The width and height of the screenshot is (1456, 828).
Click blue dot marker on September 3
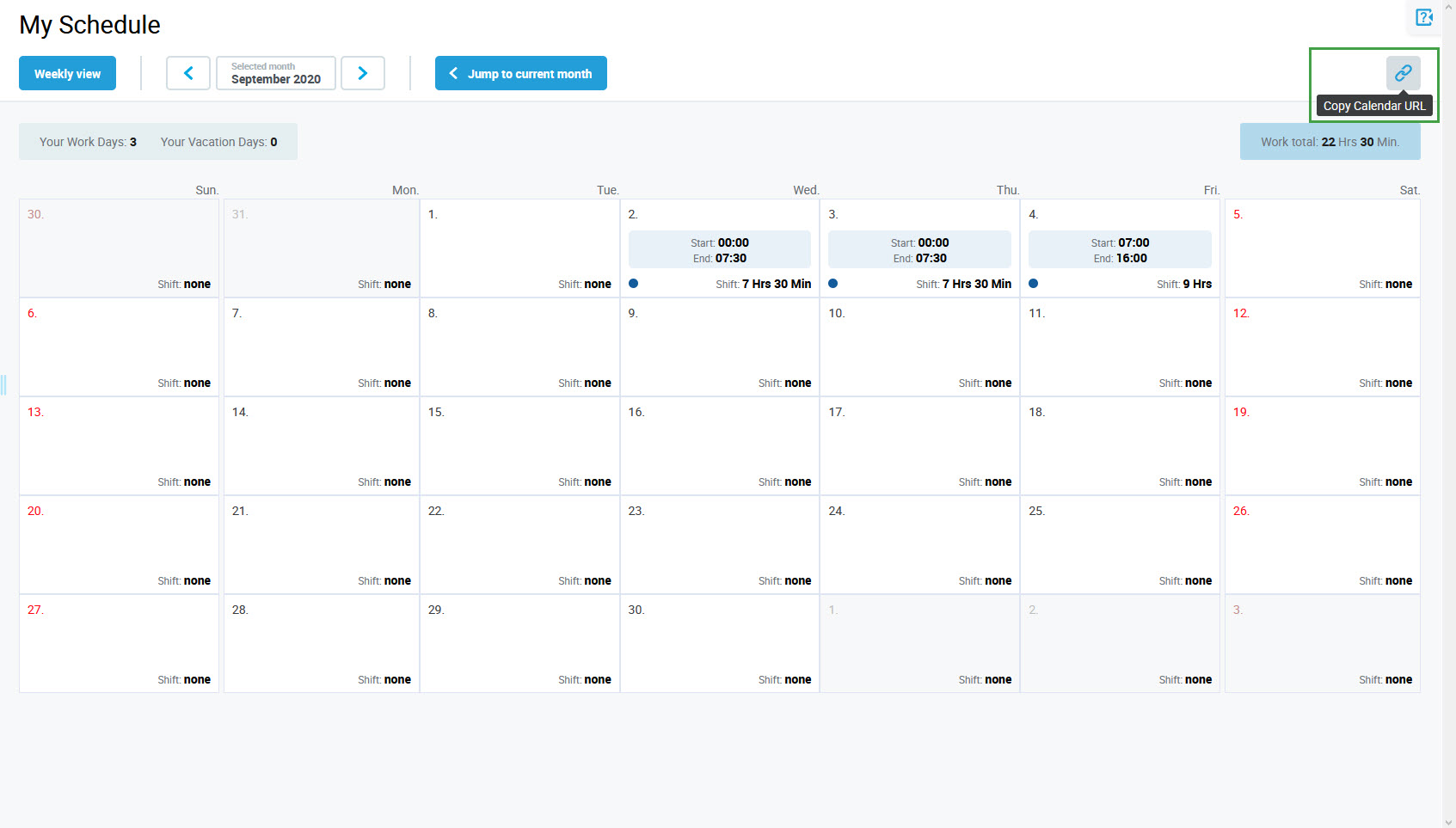(832, 283)
